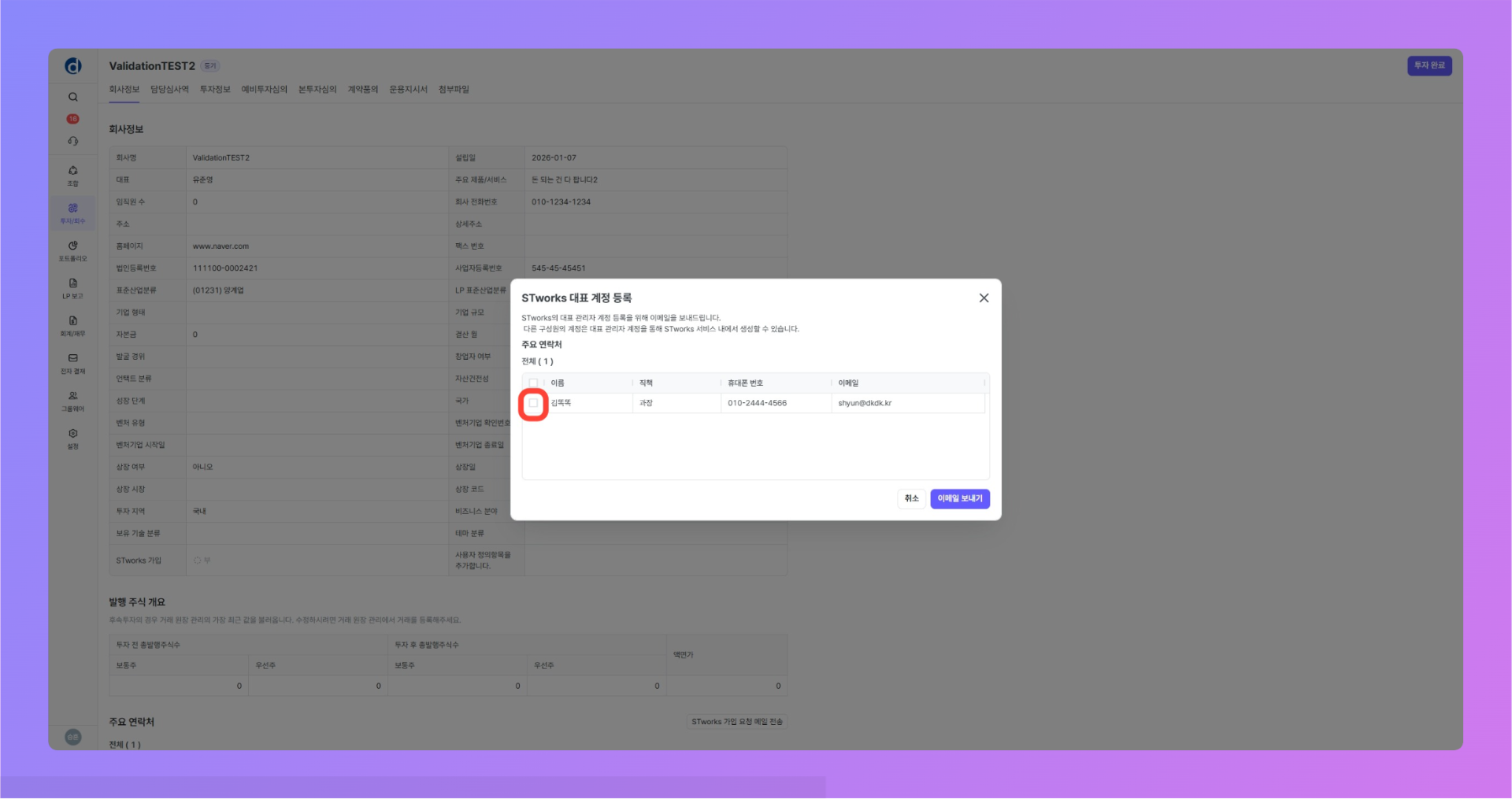This screenshot has height=799, width=1512.
Task: Click the STworks 가입 요청 메일 전송 button
Action: (736, 722)
